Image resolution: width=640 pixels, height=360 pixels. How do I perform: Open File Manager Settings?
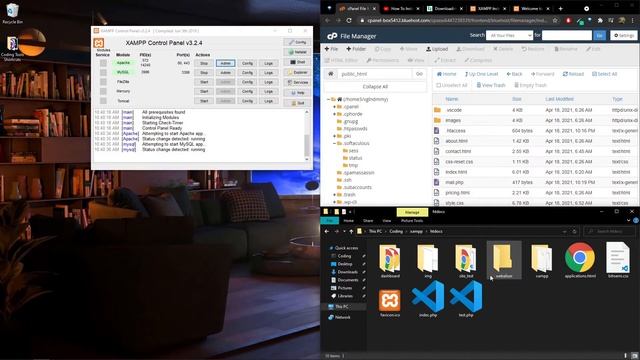pyautogui.click(x=624, y=36)
